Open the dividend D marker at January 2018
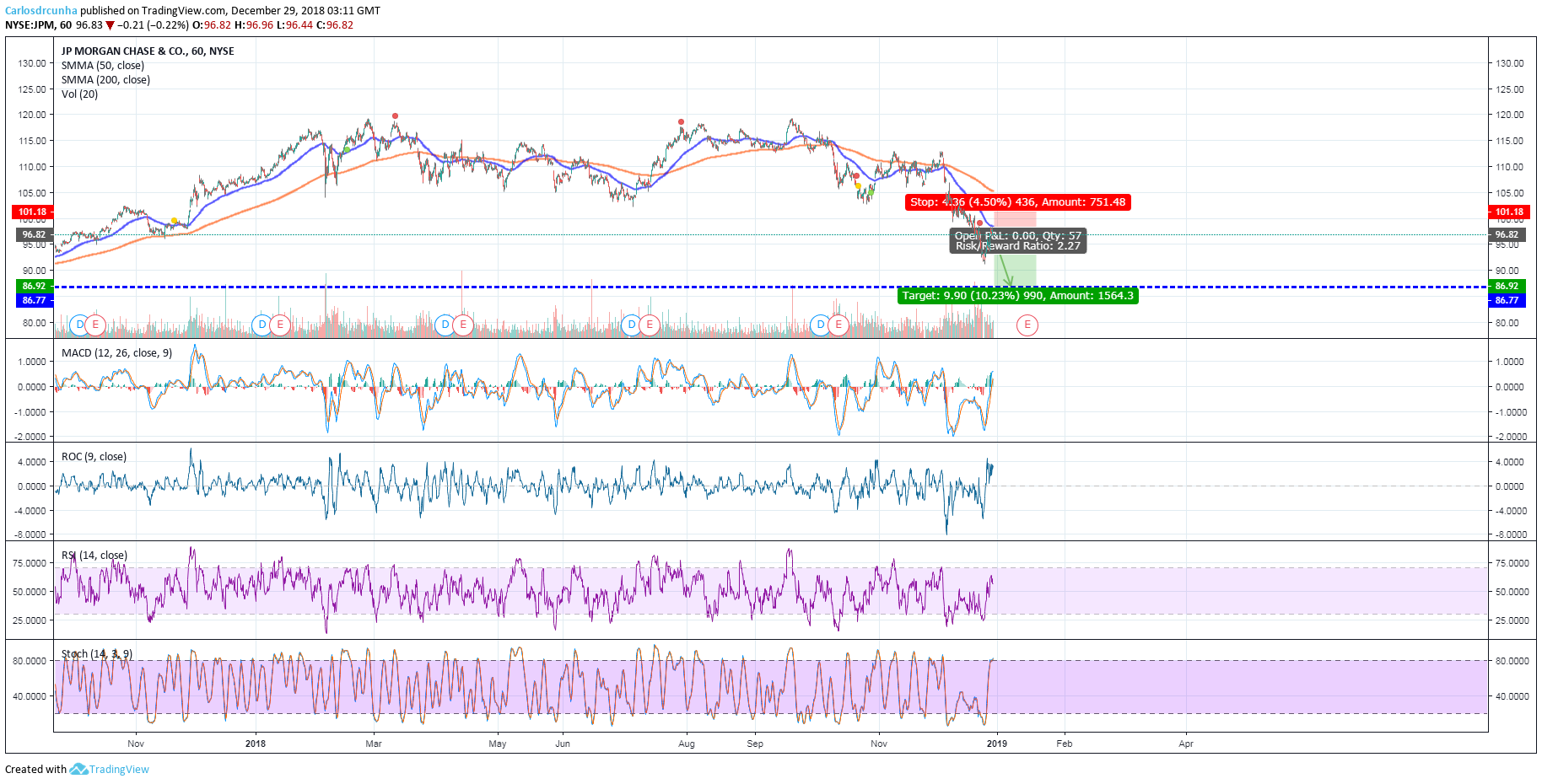 [262, 325]
